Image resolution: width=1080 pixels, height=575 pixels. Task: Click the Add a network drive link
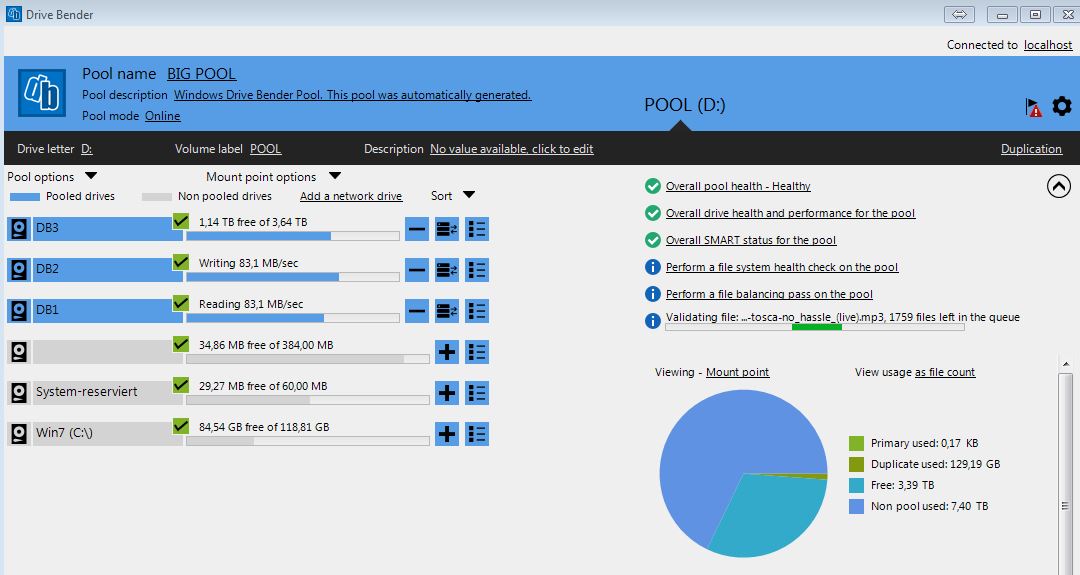351,196
